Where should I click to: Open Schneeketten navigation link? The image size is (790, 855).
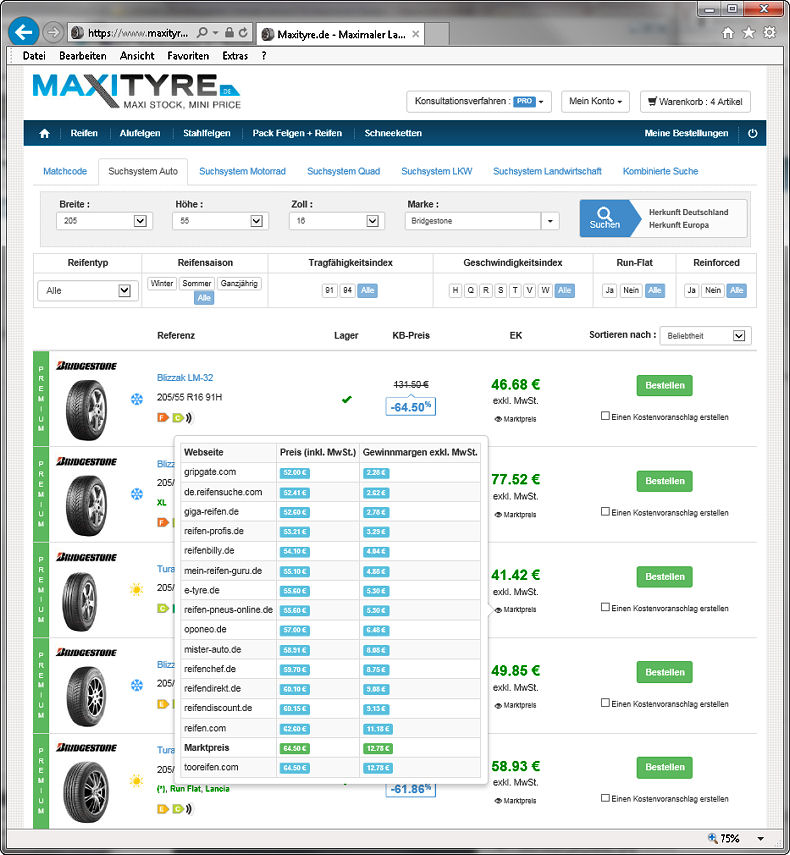(393, 133)
